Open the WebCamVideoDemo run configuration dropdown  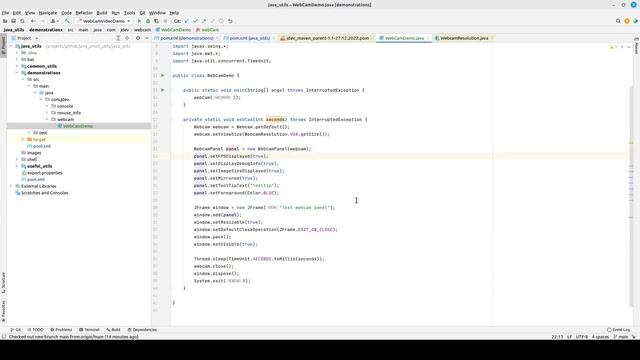coord(104,21)
